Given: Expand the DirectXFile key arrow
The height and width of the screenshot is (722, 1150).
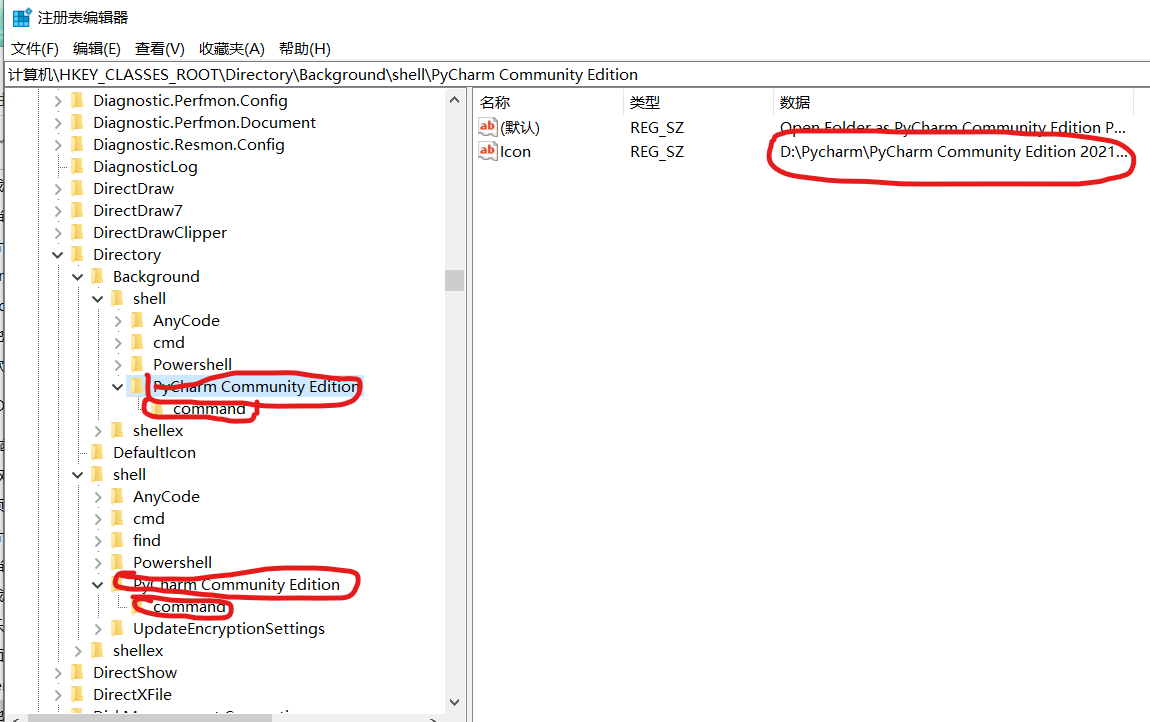Looking at the screenshot, I should point(58,695).
